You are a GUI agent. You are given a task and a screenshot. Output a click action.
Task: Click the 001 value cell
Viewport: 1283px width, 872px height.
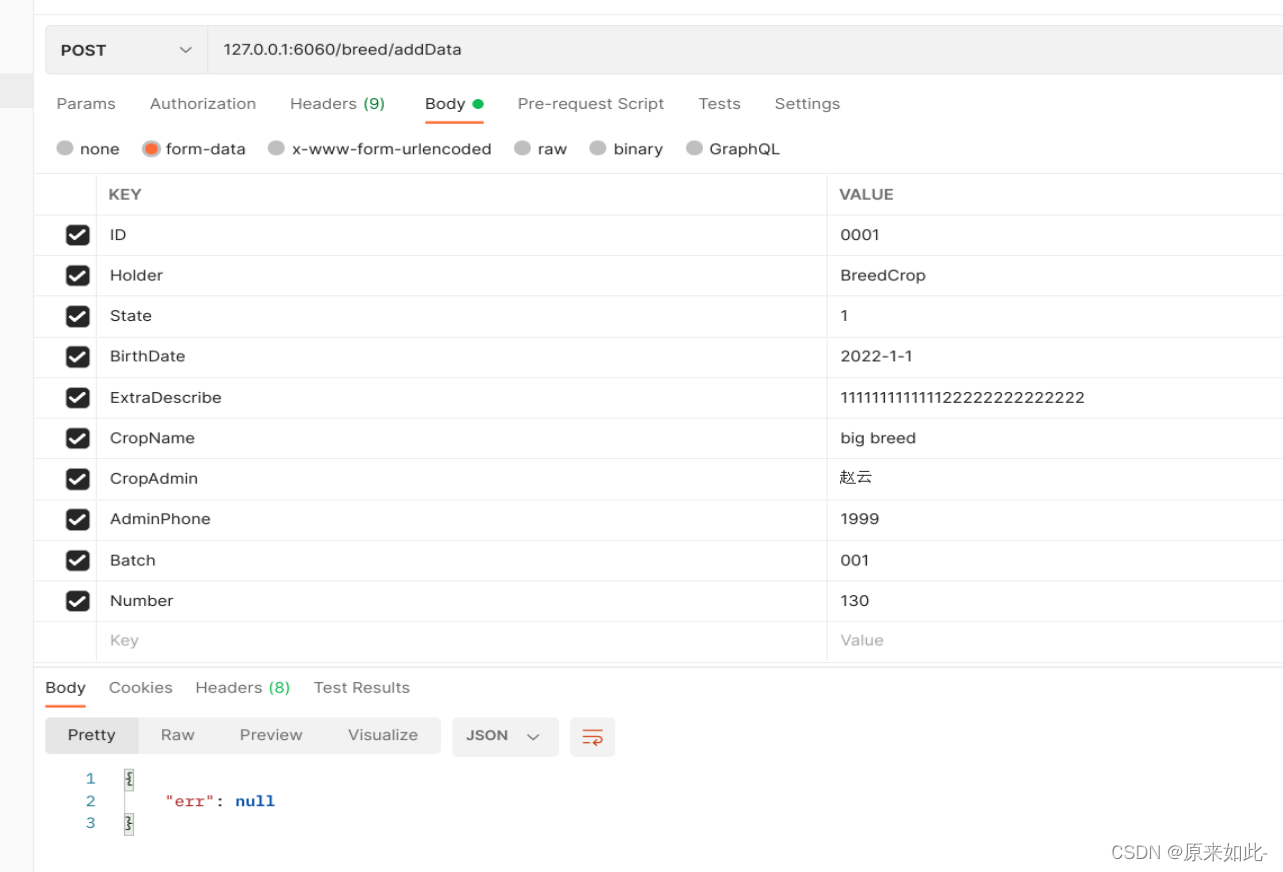click(x=1055, y=560)
